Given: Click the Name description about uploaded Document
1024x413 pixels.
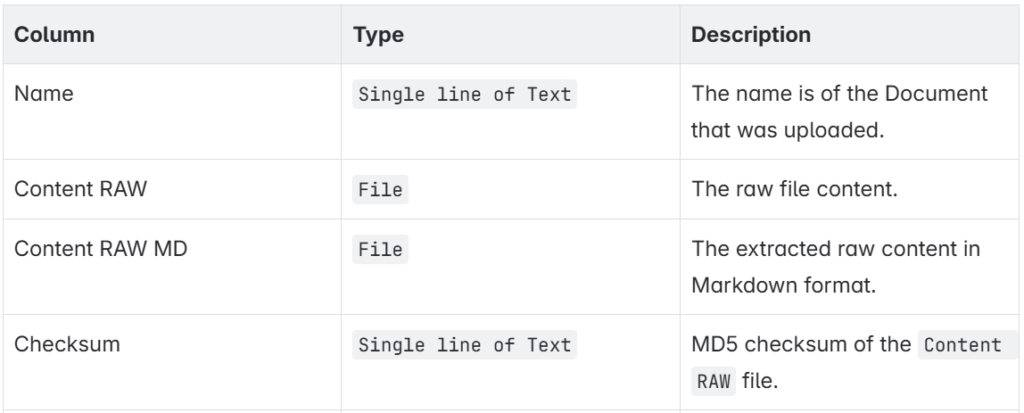Looking at the screenshot, I should coord(840,112).
